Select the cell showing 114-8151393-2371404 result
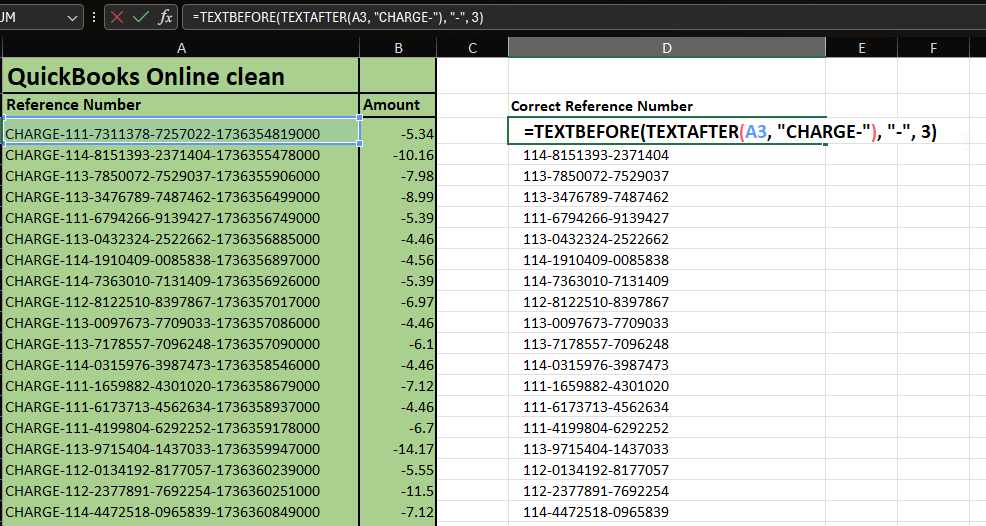The image size is (986, 526). point(666,155)
